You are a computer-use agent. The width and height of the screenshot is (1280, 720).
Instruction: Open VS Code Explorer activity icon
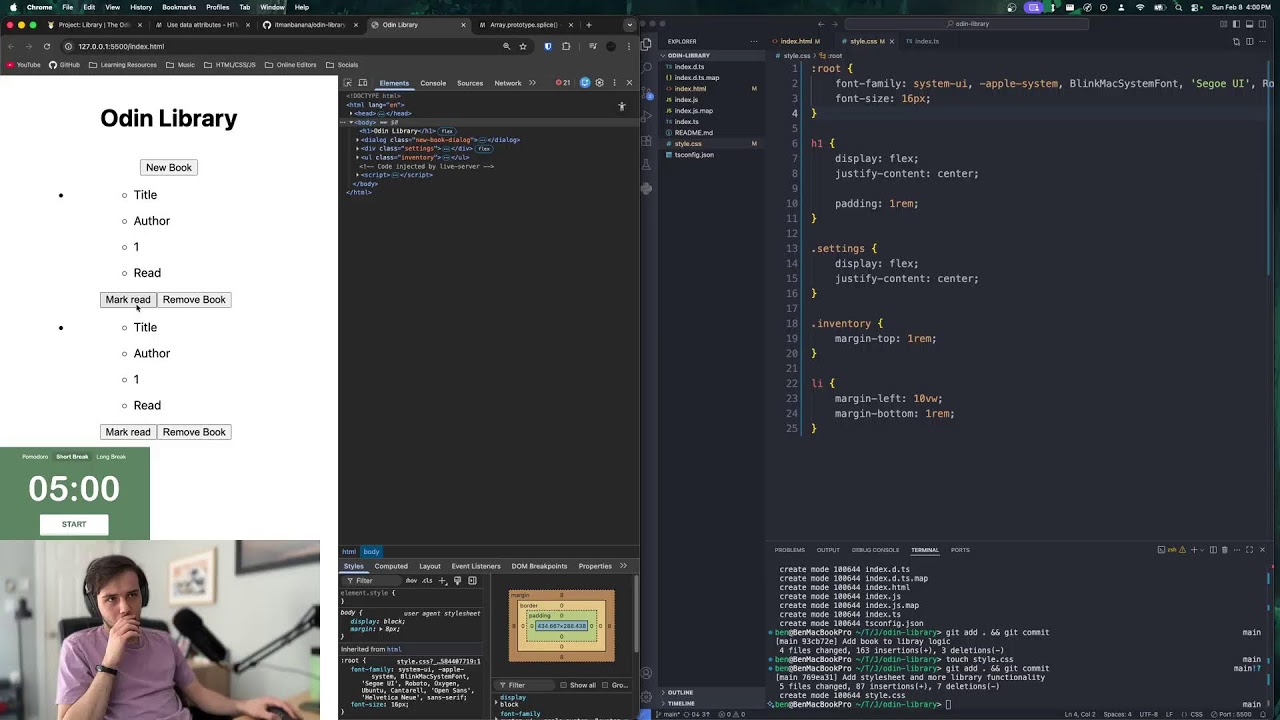point(648,42)
